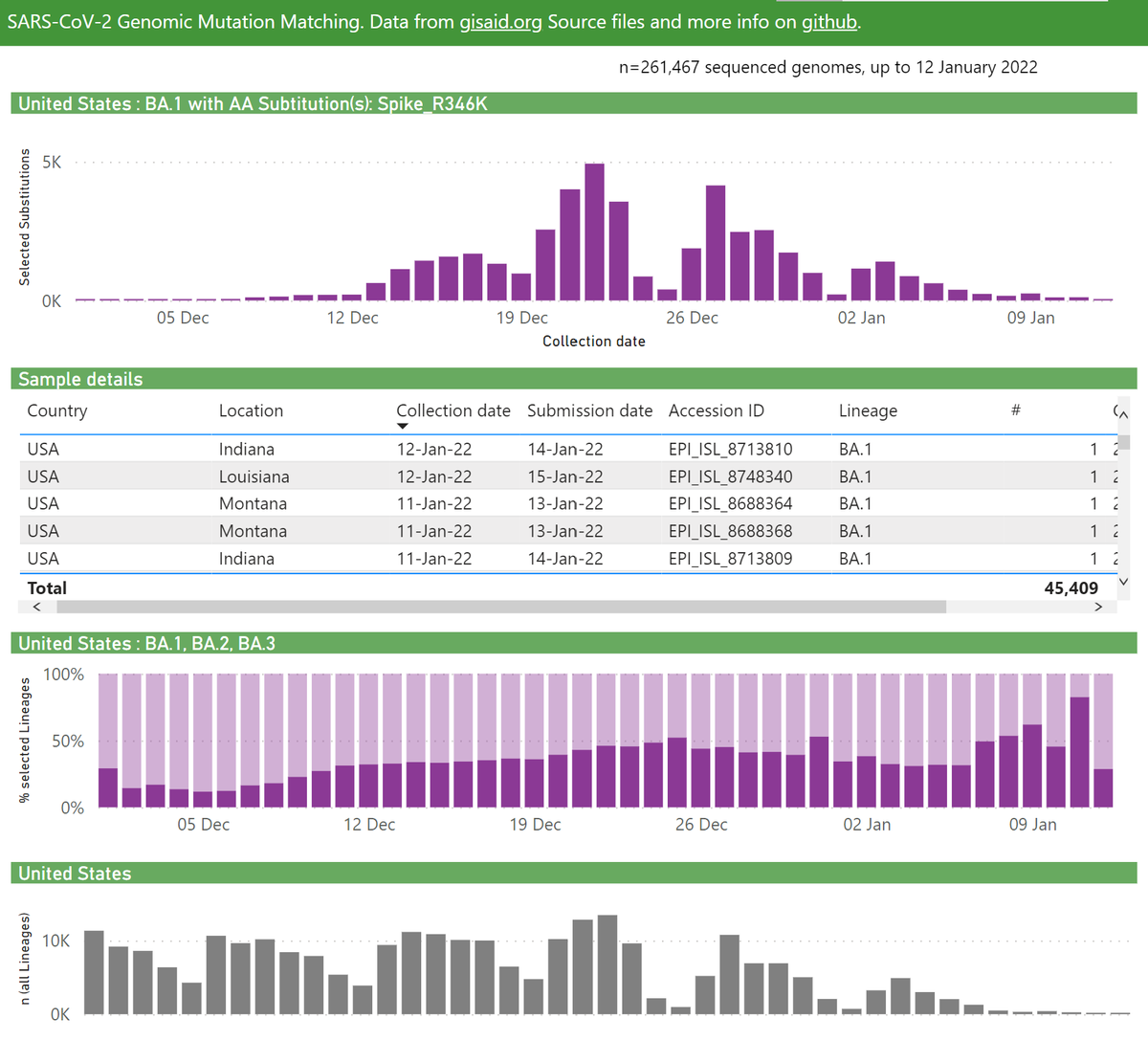
Task: Sort table by Location column
Action: (x=251, y=410)
